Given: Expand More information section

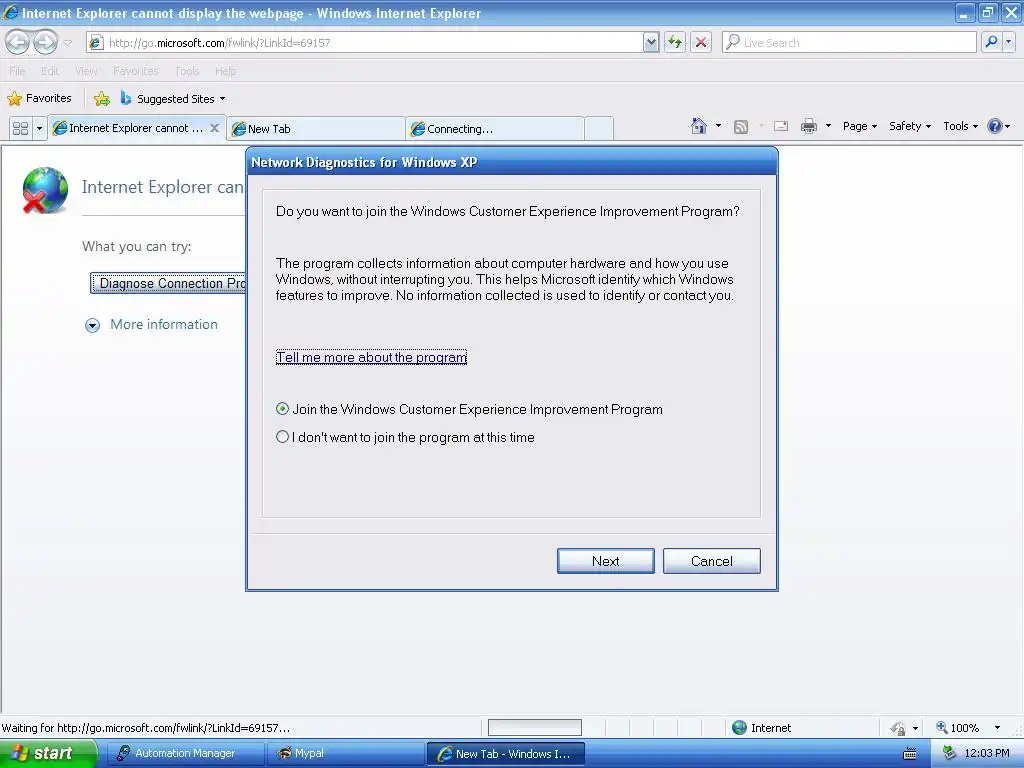Looking at the screenshot, I should 152,325.
